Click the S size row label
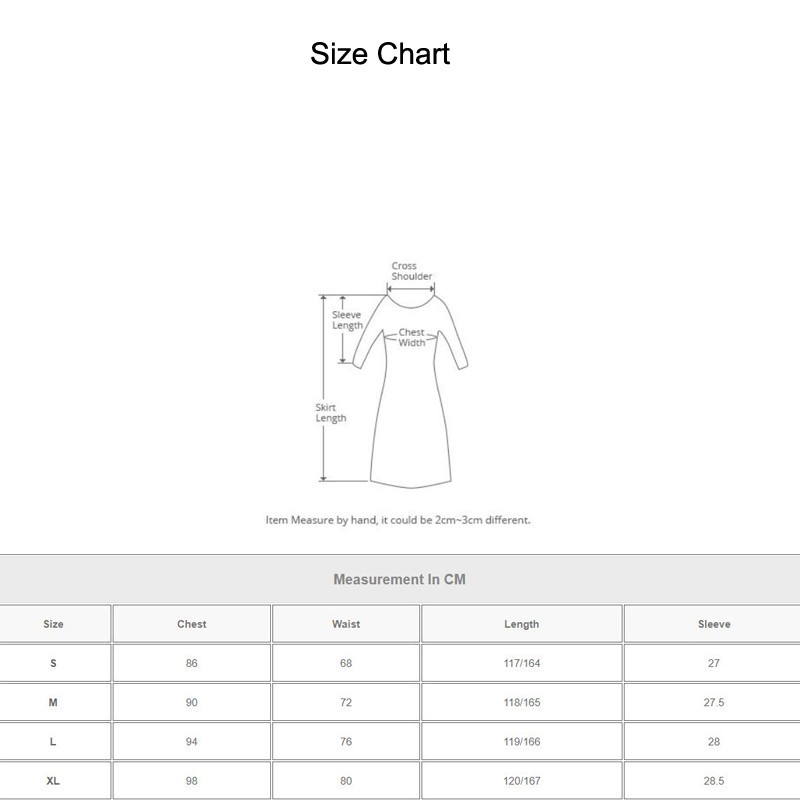This screenshot has height=800, width=800. pos(54,662)
